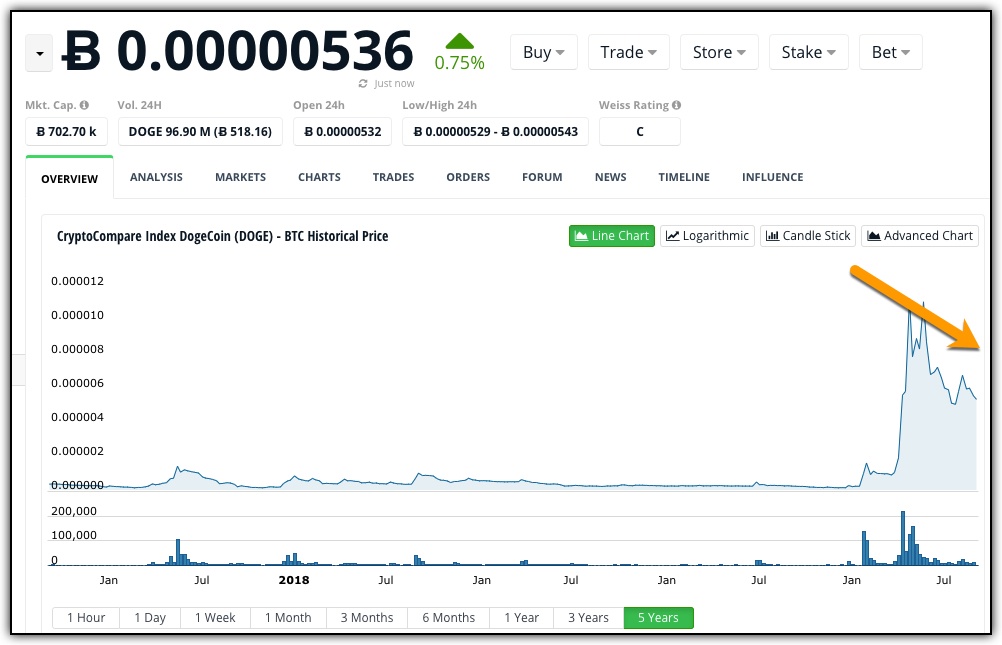Screen dimensions: 1002x645
Task: Click the 2018 label on the chart axis
Action: 294,580
